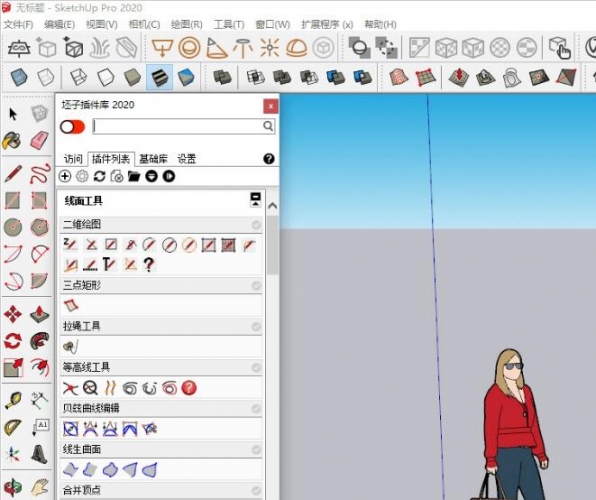Enable Shaded With Textures style
This screenshot has height=500, width=596.
point(159,77)
